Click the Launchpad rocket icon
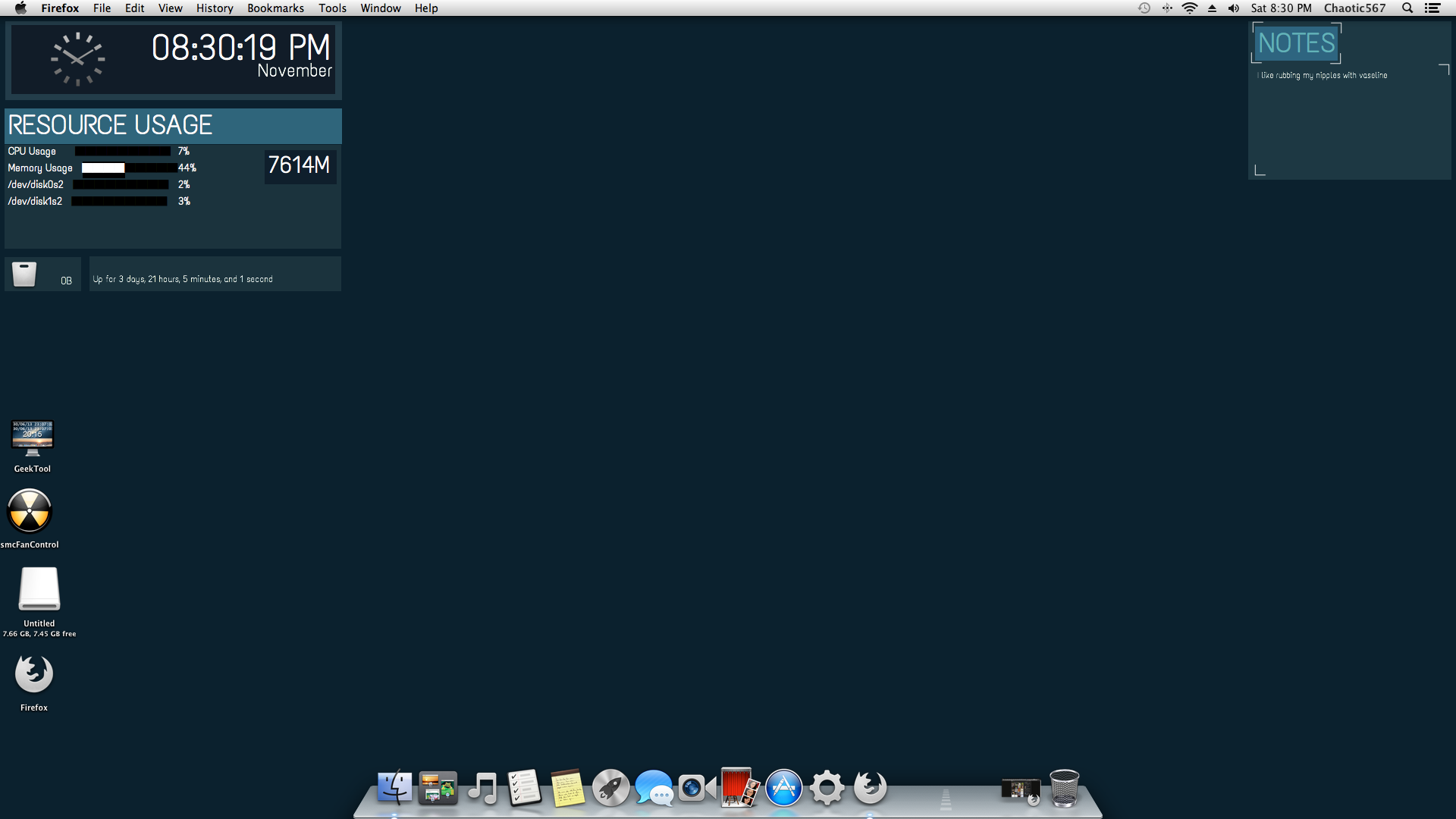Screen dimensions: 1456x819 pos(610,789)
